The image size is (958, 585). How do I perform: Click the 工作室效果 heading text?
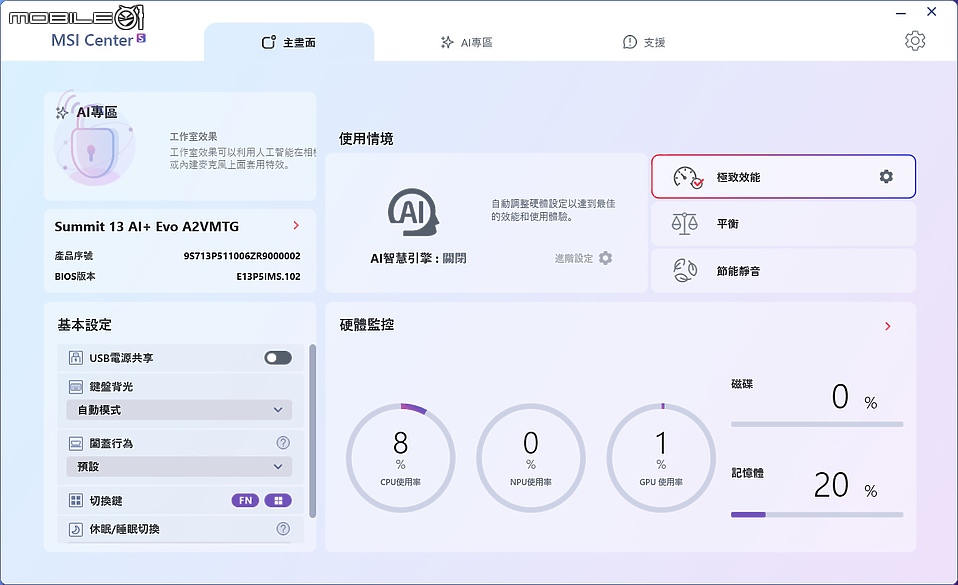click(194, 136)
